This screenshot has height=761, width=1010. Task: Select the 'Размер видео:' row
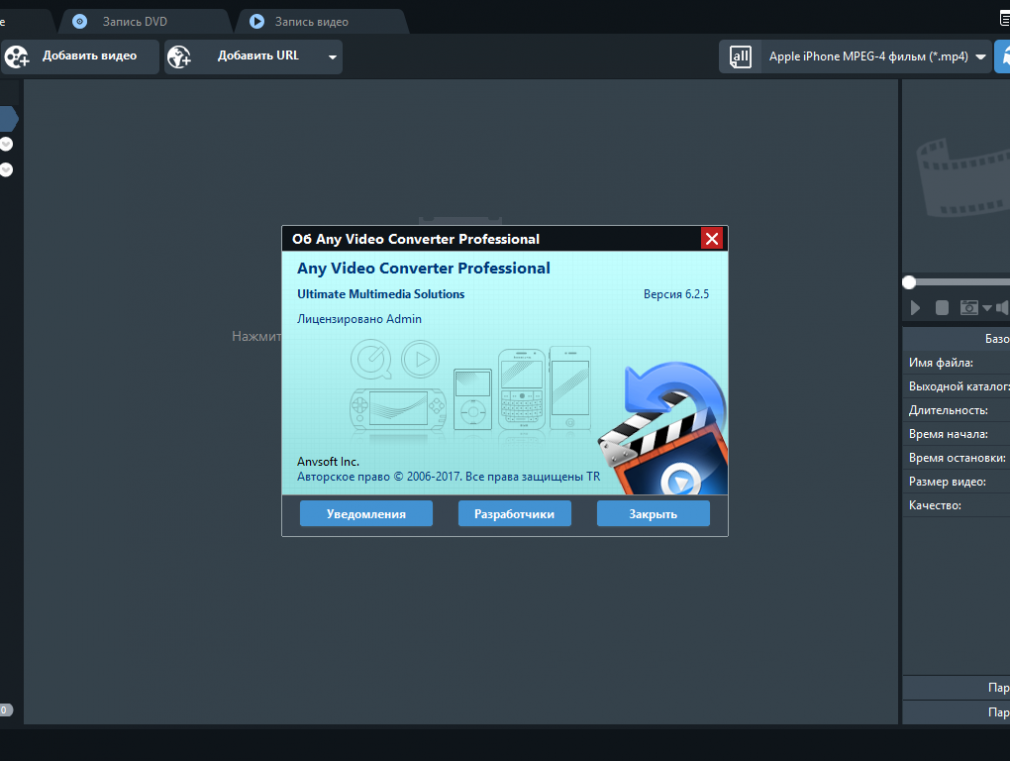click(956, 482)
